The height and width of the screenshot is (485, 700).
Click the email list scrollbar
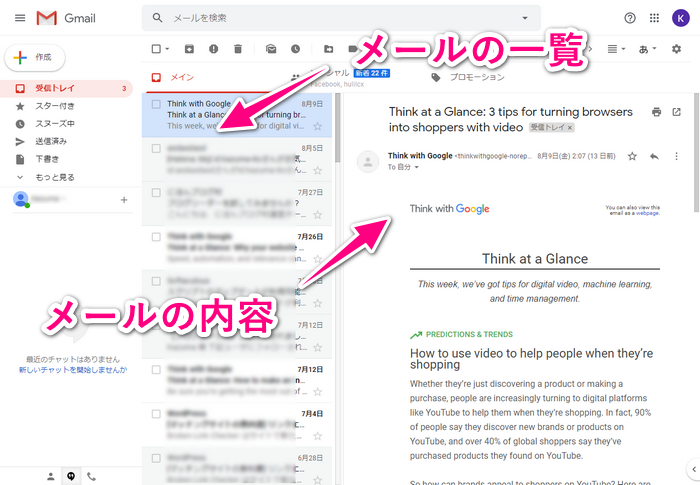click(338, 127)
